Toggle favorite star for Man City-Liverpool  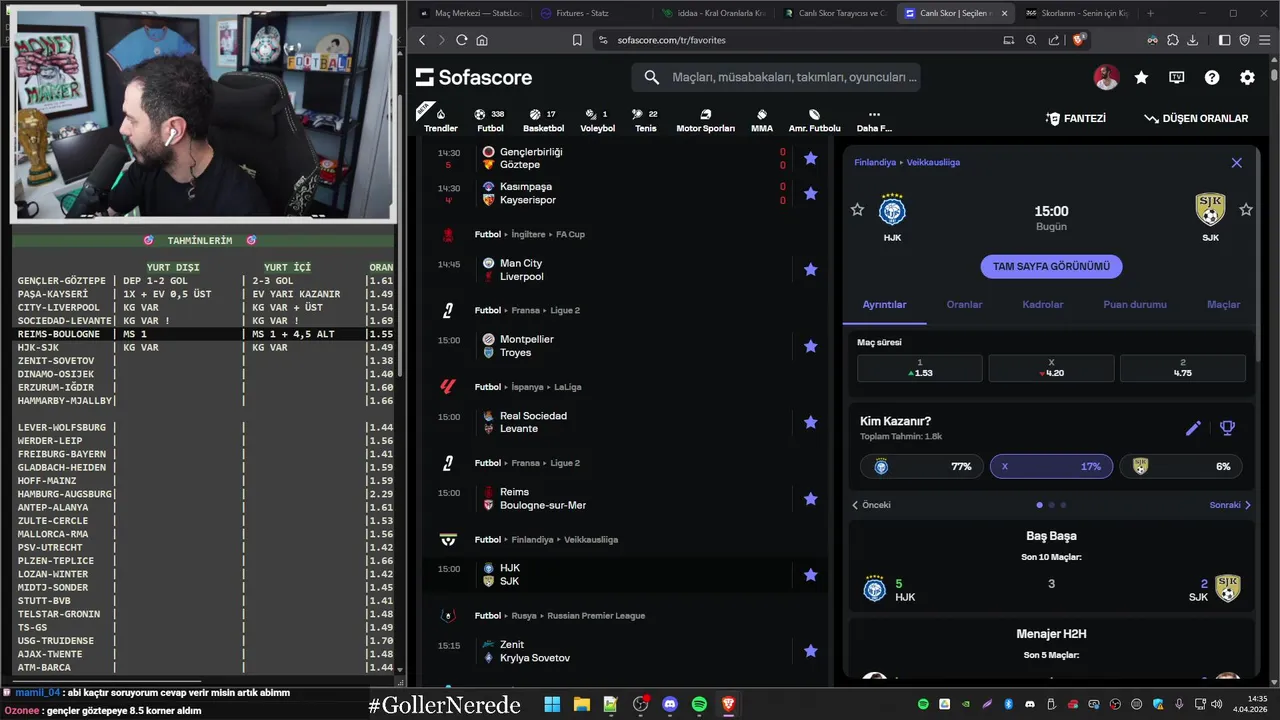811,269
